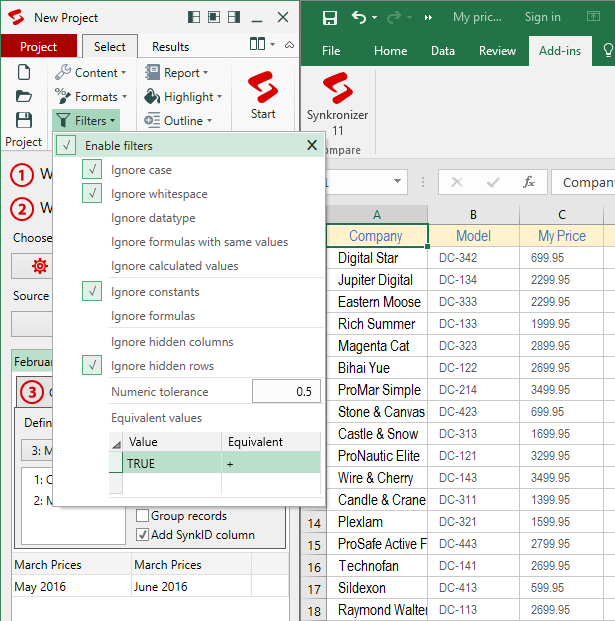This screenshot has width=615, height=621.
Task: Set Synkronizer pane to centered layout
Action: click(x=214, y=17)
